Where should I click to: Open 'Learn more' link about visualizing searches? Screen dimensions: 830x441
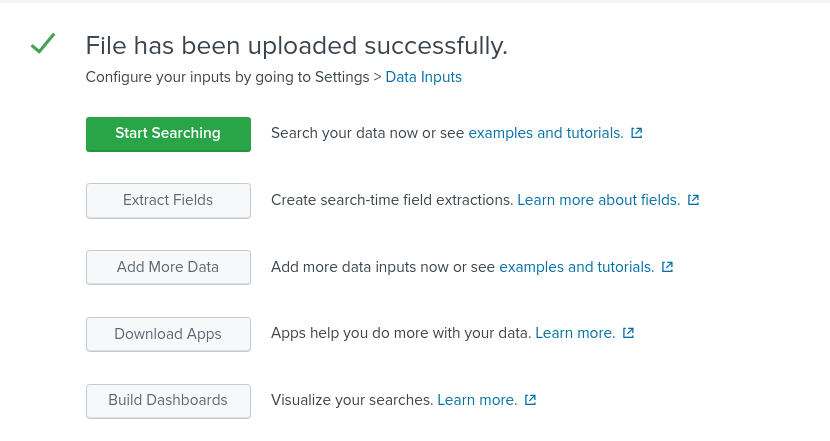coord(477,400)
